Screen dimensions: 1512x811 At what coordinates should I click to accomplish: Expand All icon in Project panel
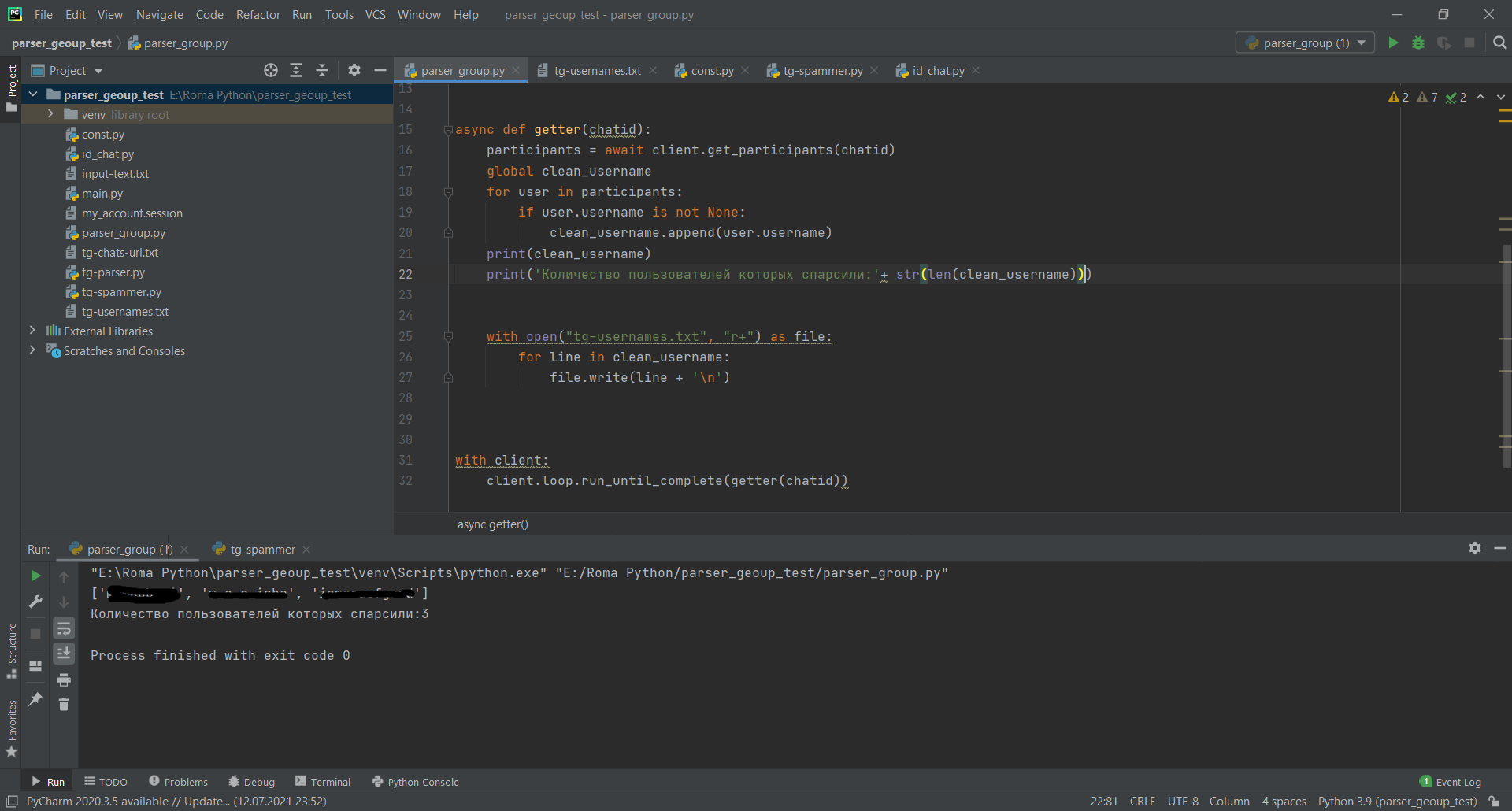[x=296, y=70]
